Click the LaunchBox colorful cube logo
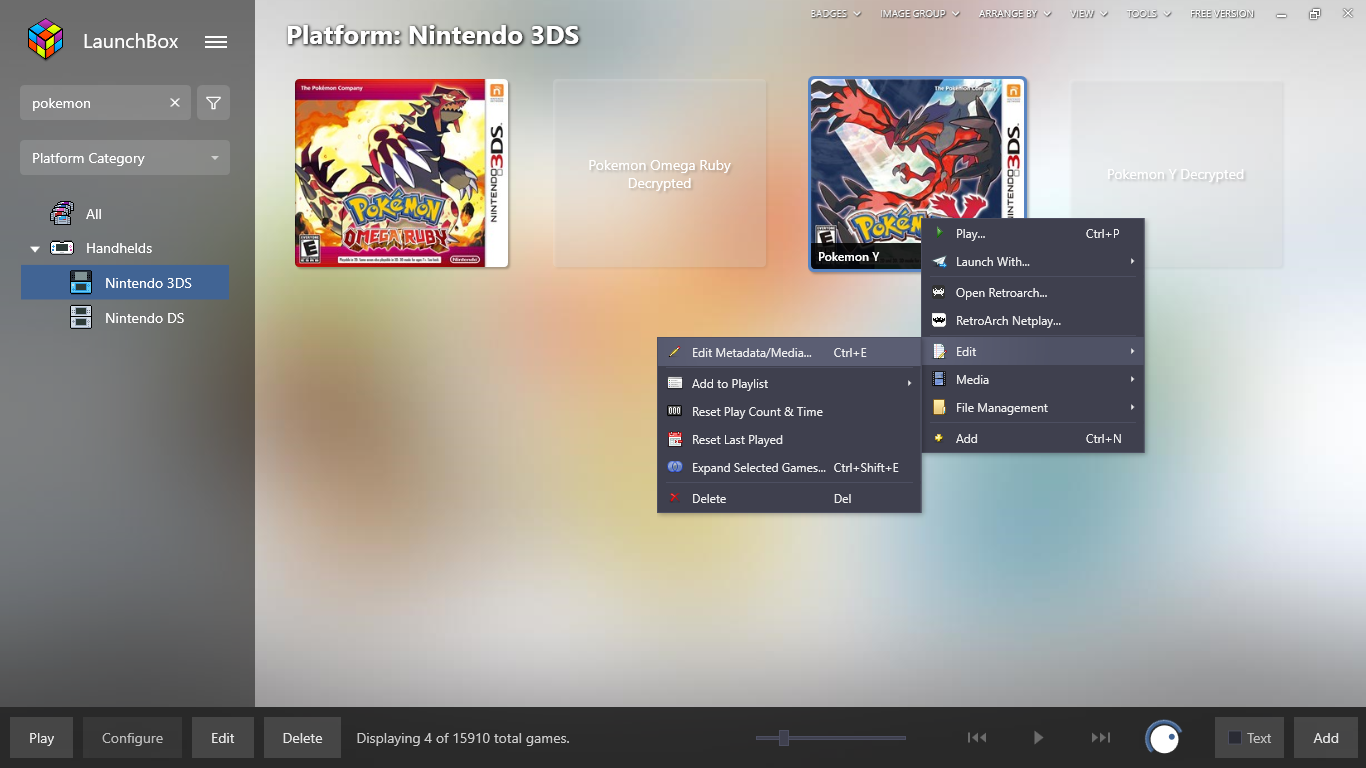The height and width of the screenshot is (768, 1366). (x=45, y=40)
